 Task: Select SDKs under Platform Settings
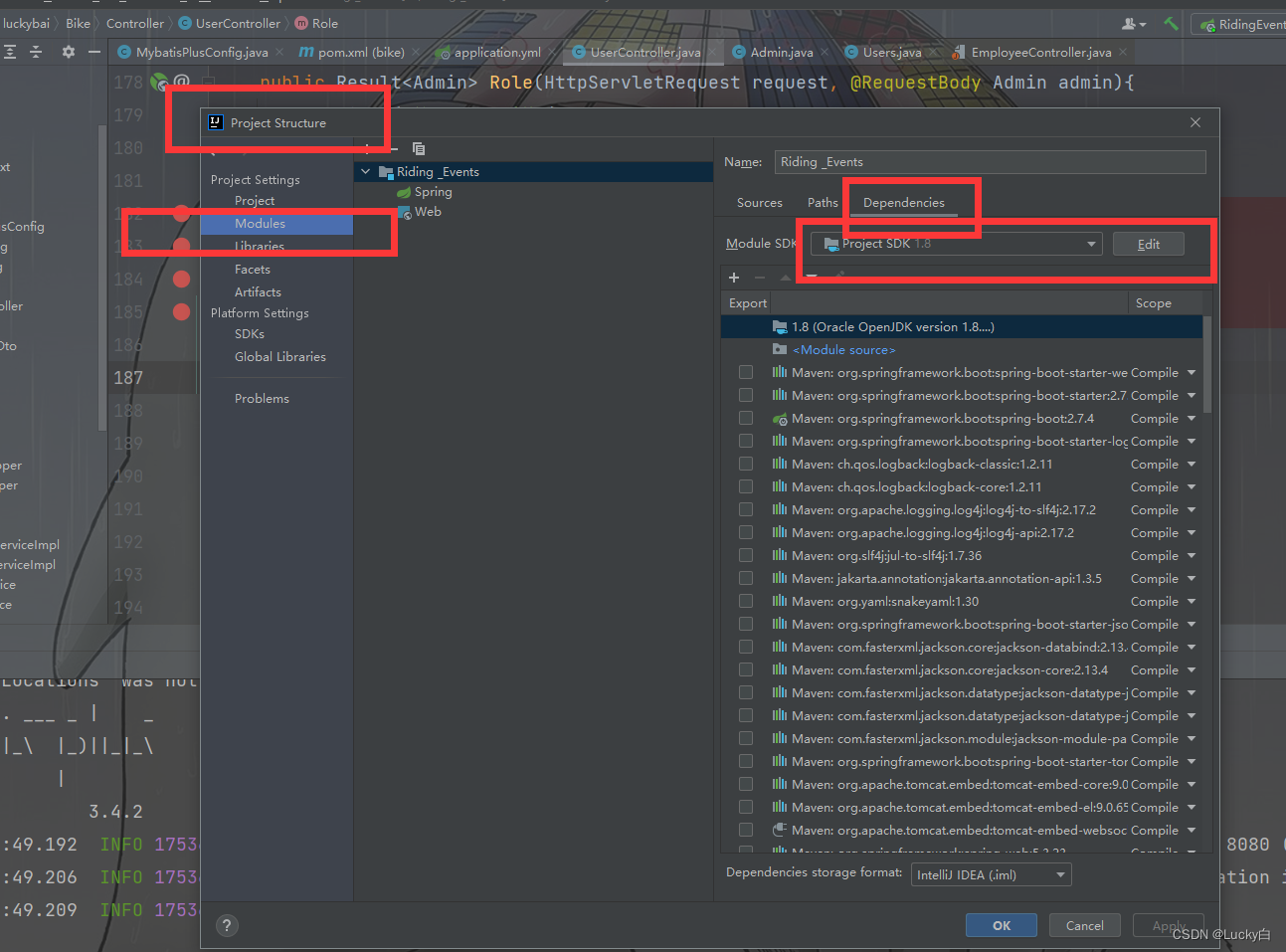pyautogui.click(x=250, y=334)
